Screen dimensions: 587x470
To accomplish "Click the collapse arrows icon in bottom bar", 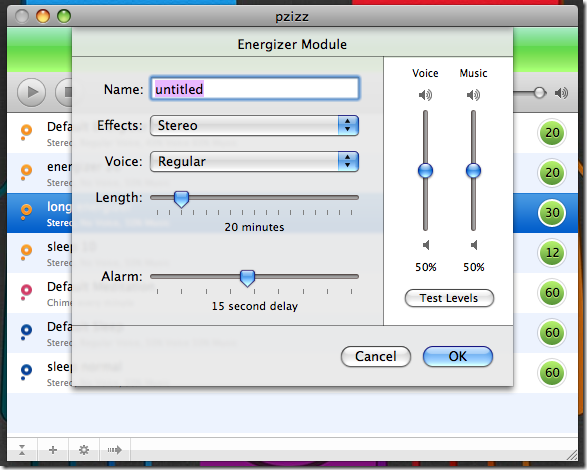I will point(22,450).
